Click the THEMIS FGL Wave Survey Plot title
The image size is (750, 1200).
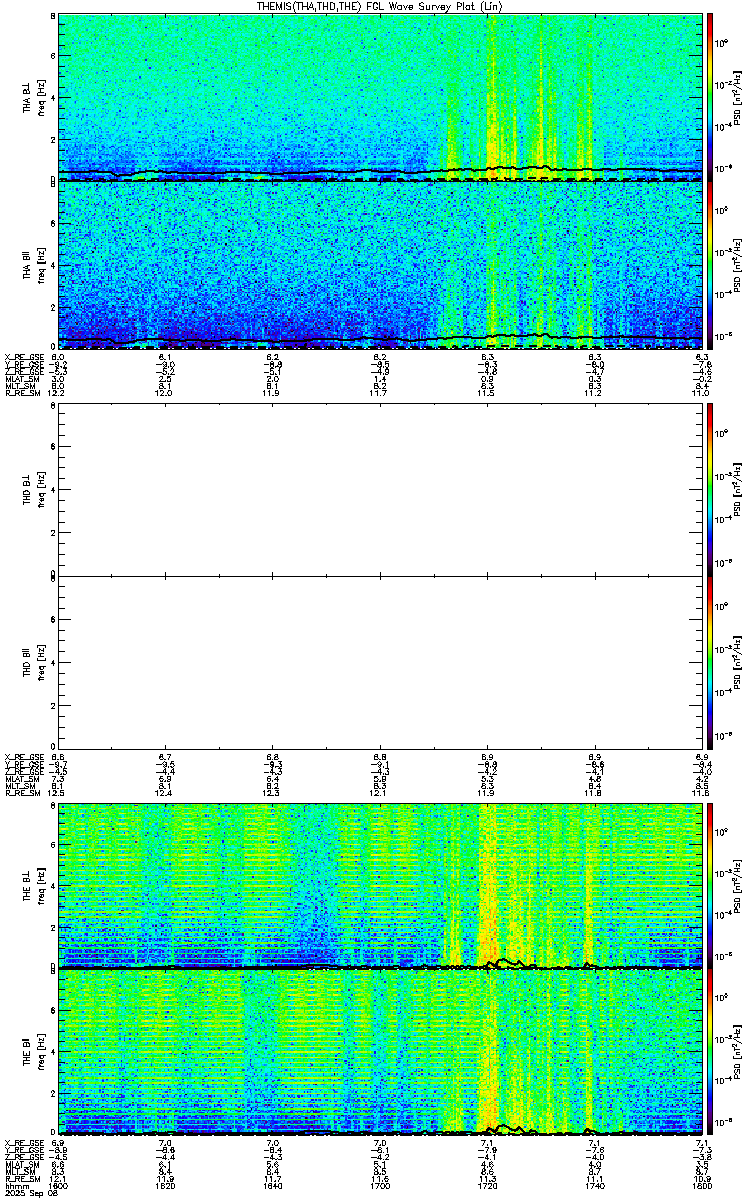[x=378, y=6]
